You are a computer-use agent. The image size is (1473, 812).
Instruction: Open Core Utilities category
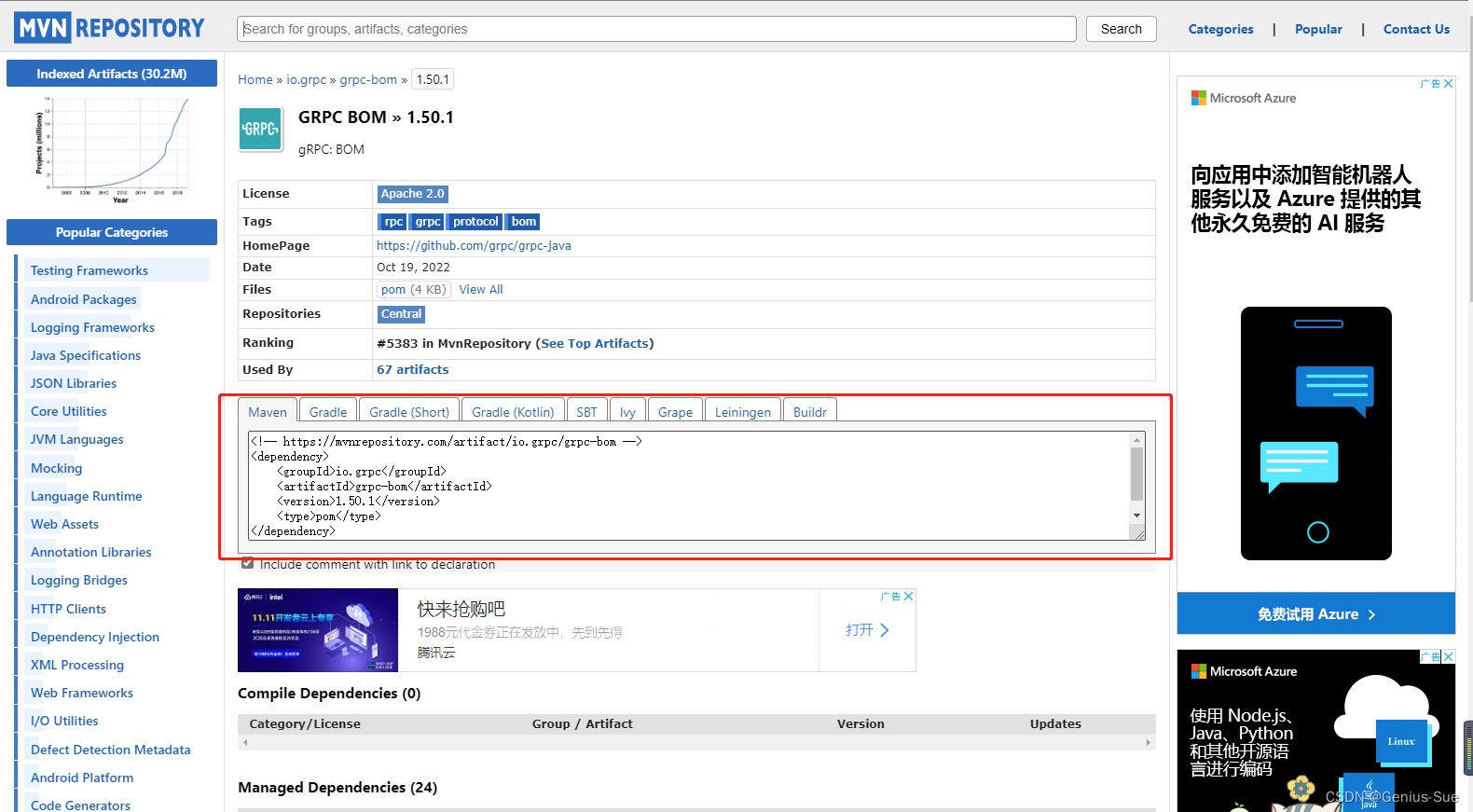(x=68, y=411)
